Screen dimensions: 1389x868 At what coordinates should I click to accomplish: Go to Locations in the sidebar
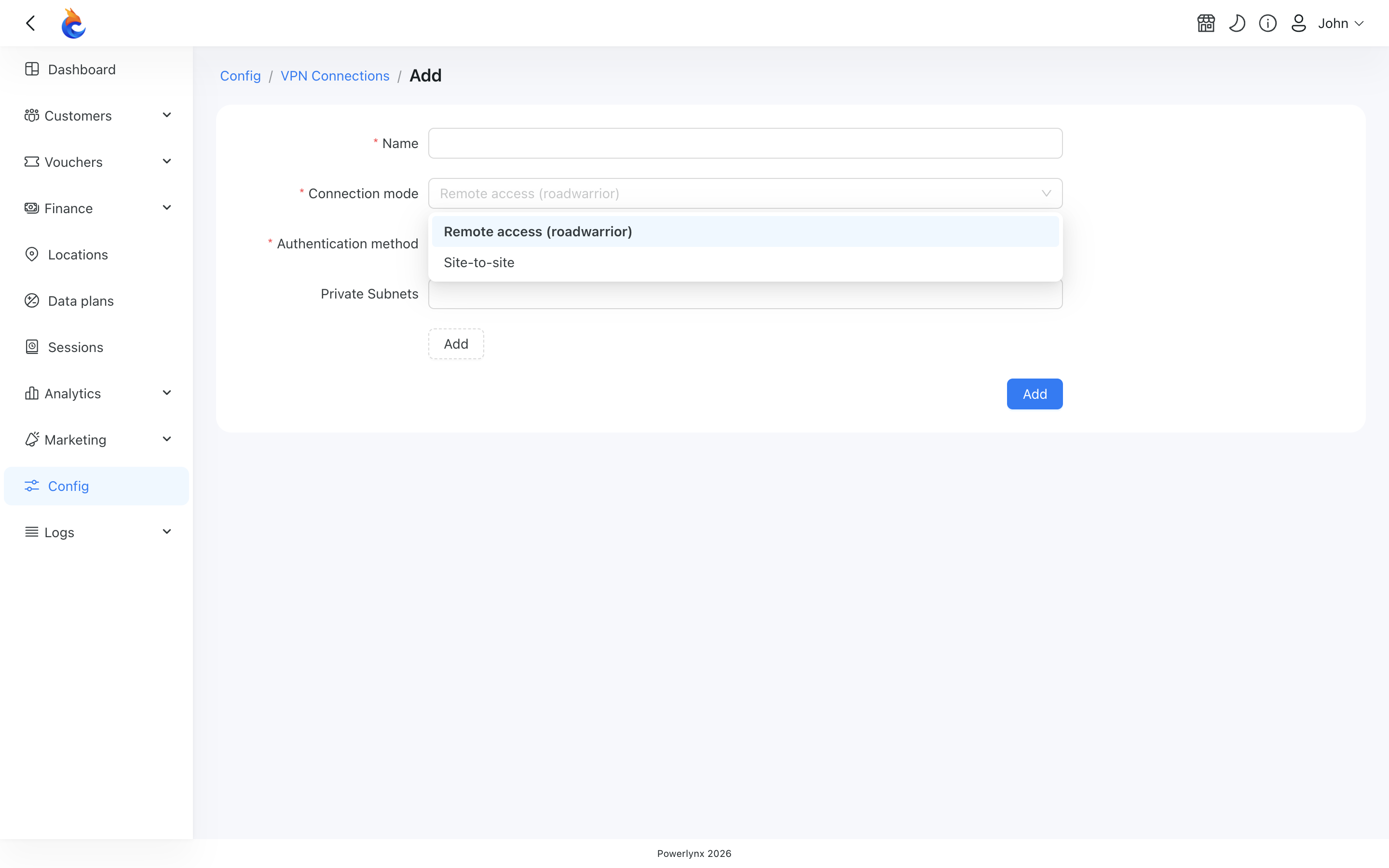pos(96,254)
